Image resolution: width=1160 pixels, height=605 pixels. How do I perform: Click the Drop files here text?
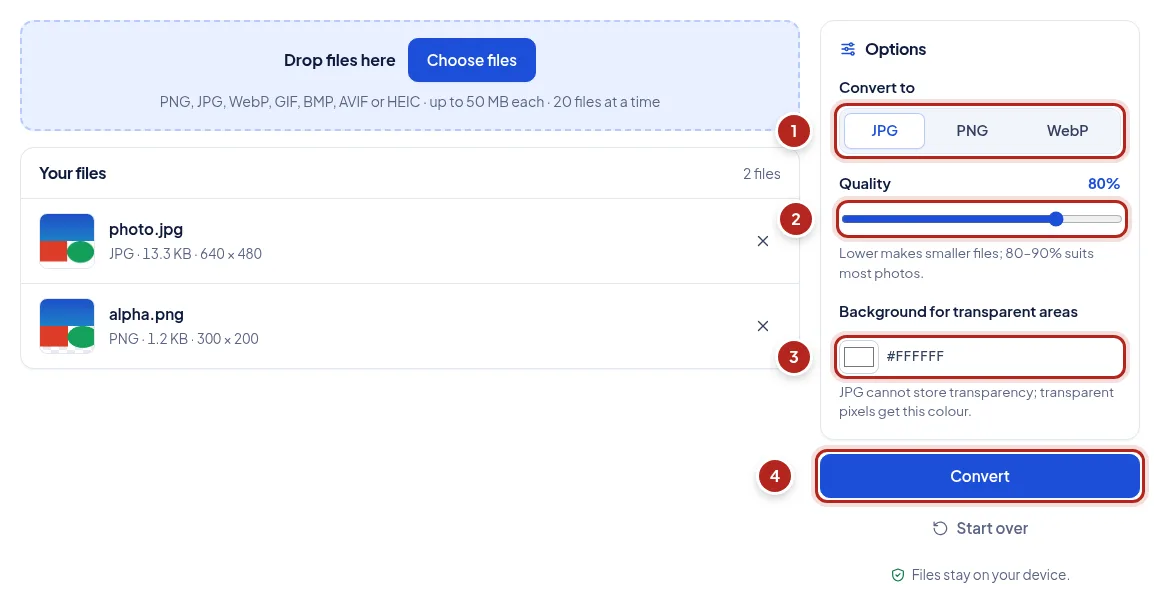340,61
